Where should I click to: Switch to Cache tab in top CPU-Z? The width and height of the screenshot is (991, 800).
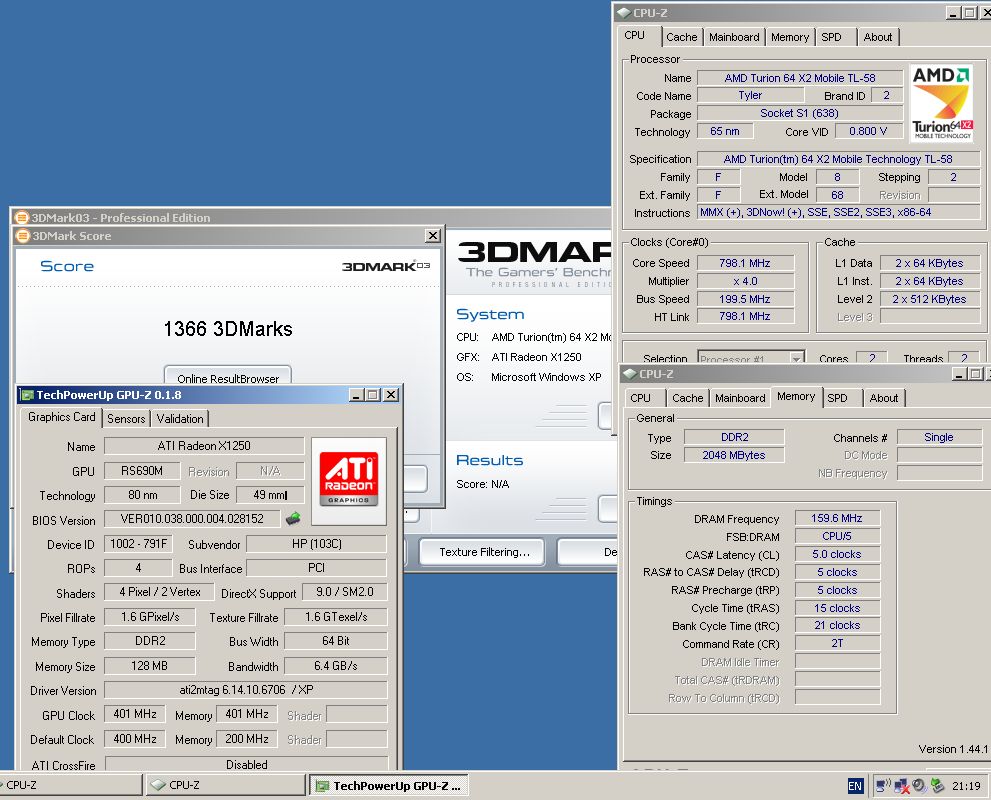click(681, 37)
